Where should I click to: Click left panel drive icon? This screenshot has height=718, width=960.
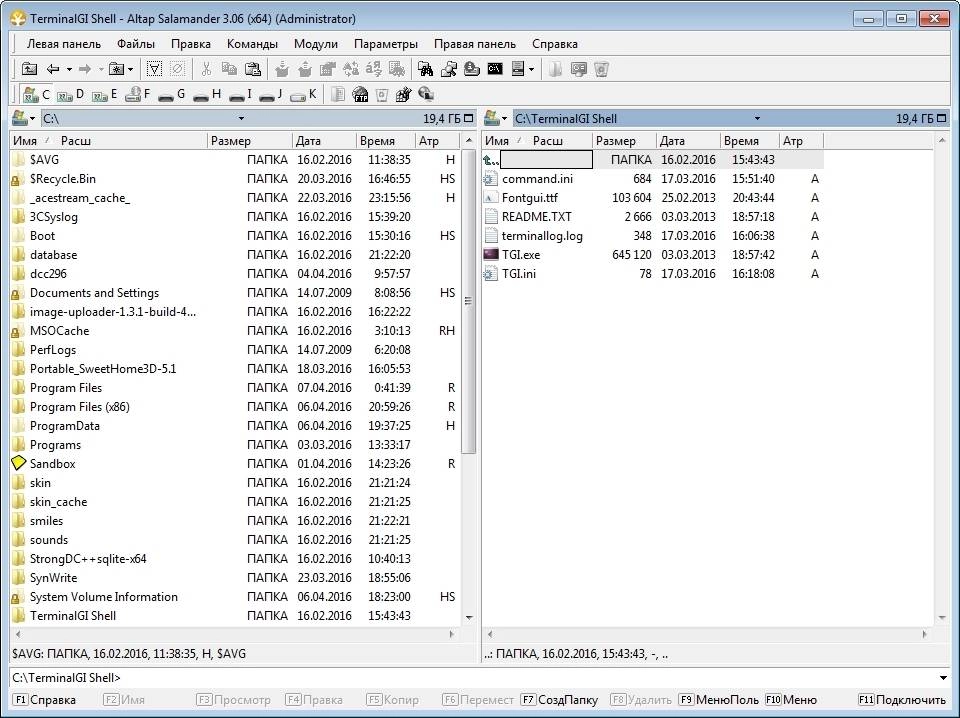[20, 118]
